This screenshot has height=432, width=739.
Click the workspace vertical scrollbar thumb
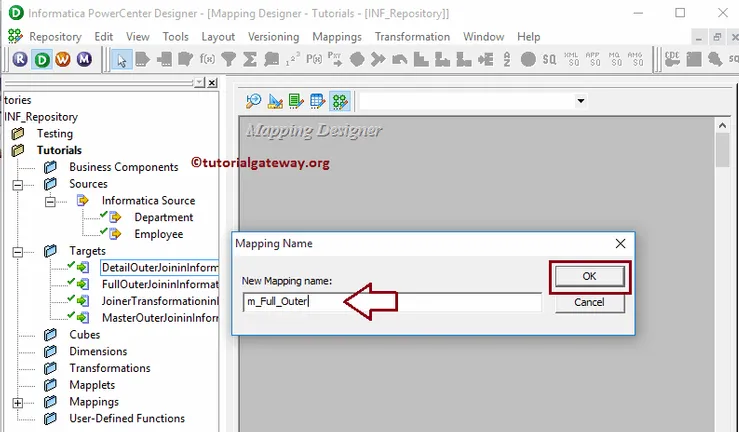722,150
